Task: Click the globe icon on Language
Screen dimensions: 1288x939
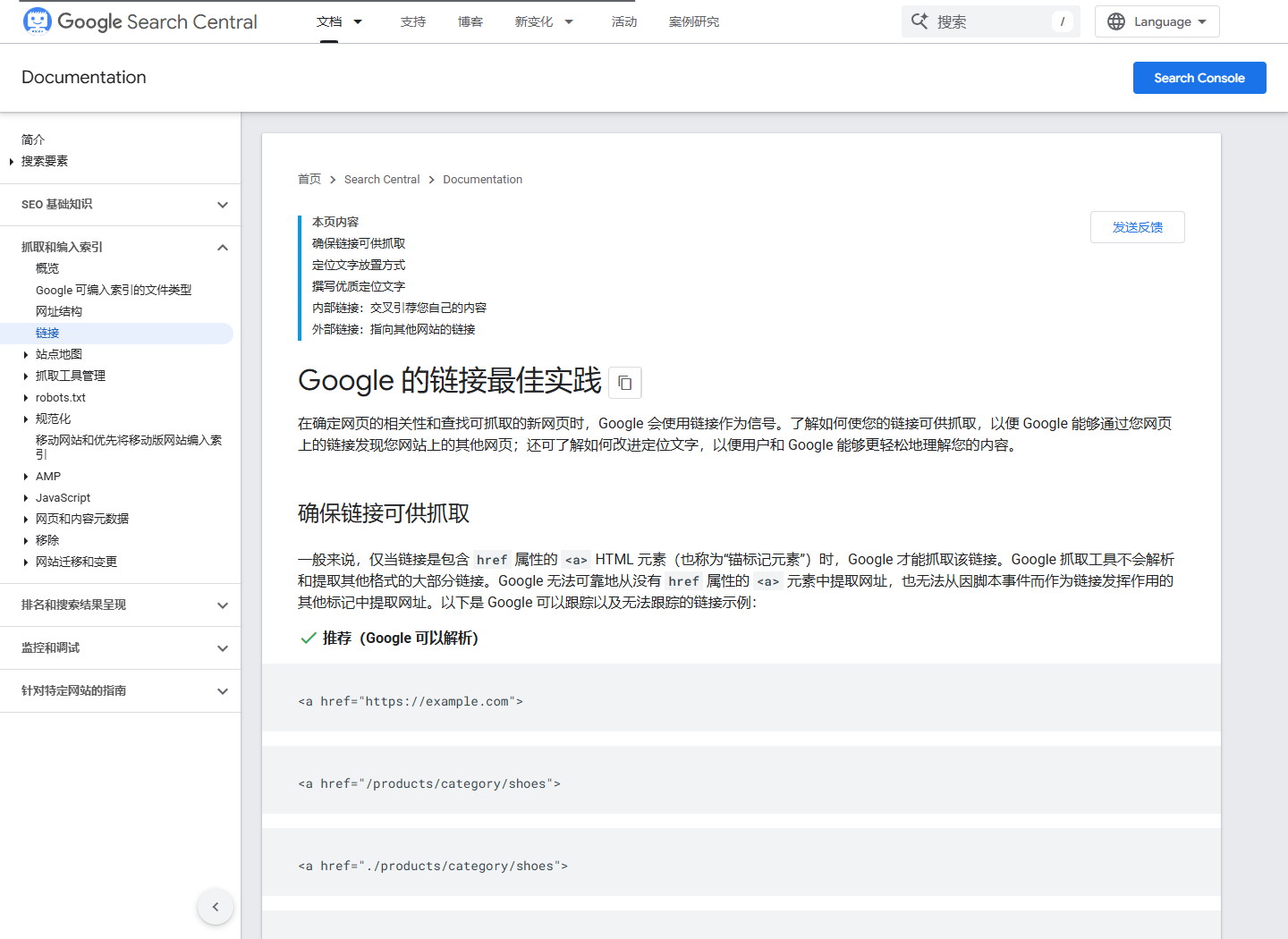Action: pos(1116,21)
